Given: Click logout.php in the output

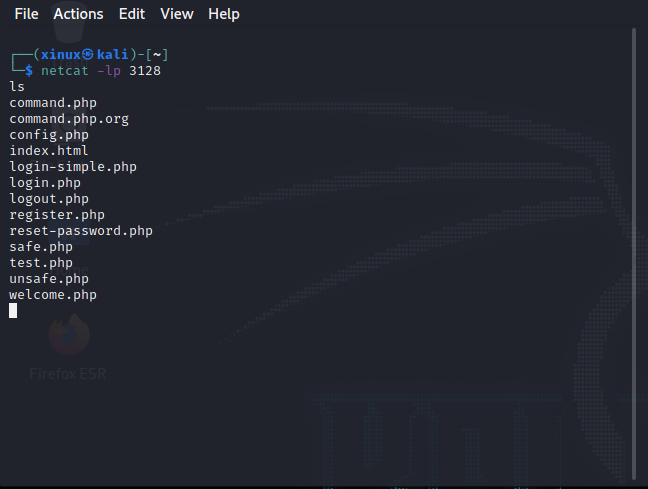Looking at the screenshot, I should point(49,199).
